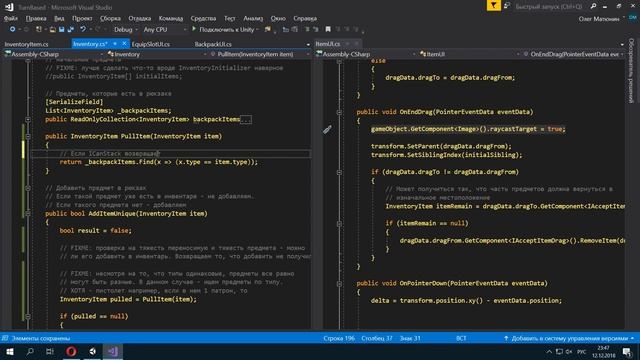Viewport: 640px width, 360px height.
Task: Open Task View on the taskbar
Action: pyautogui.click(x=50, y=351)
